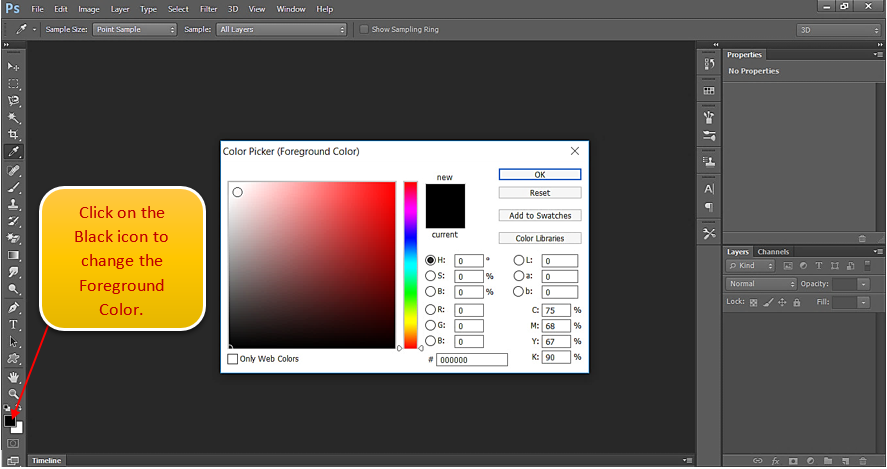
Task: Select the Gradient tool
Action: click(x=13, y=255)
